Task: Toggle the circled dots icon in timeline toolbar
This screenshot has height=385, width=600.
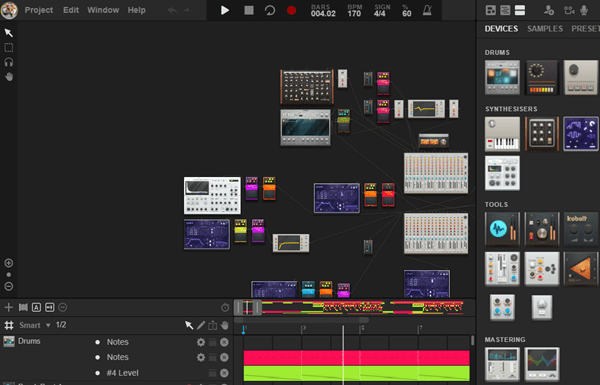Action: [x=63, y=307]
